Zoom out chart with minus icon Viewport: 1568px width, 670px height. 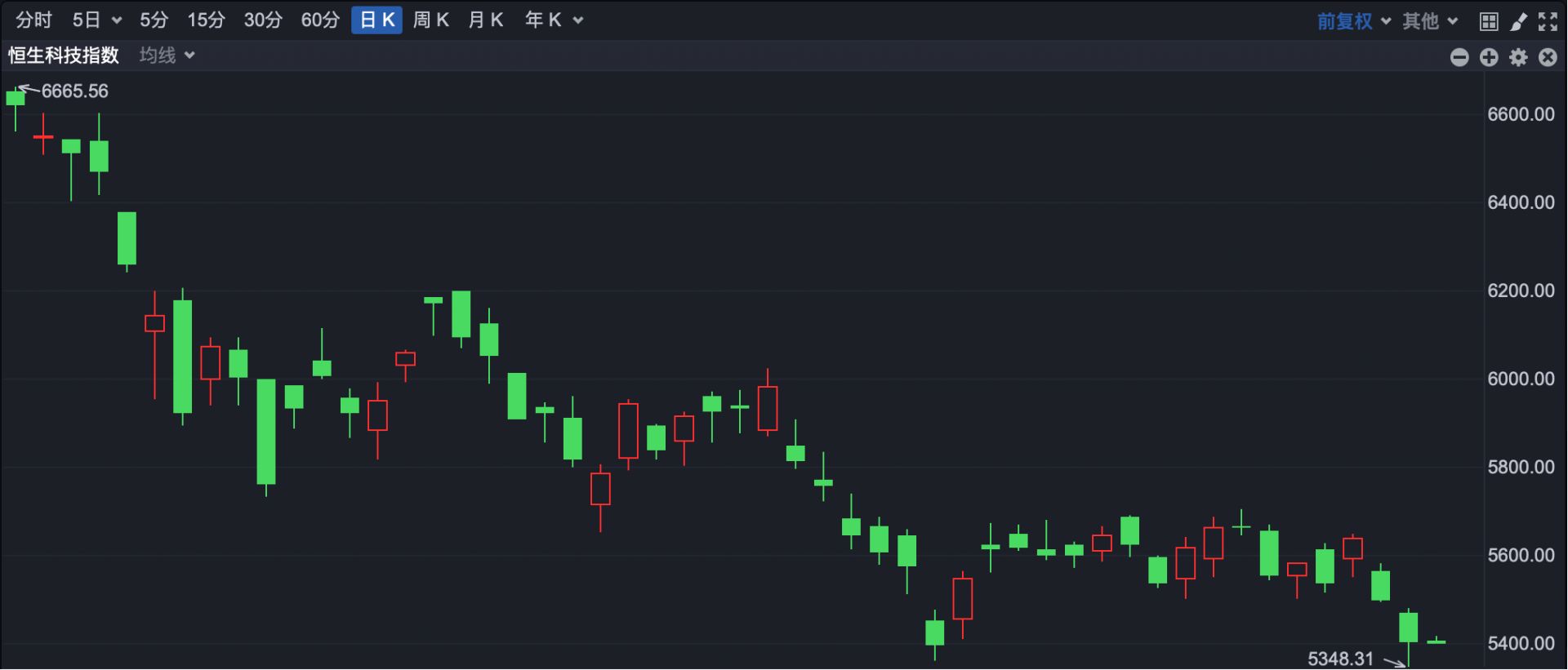click(1459, 57)
